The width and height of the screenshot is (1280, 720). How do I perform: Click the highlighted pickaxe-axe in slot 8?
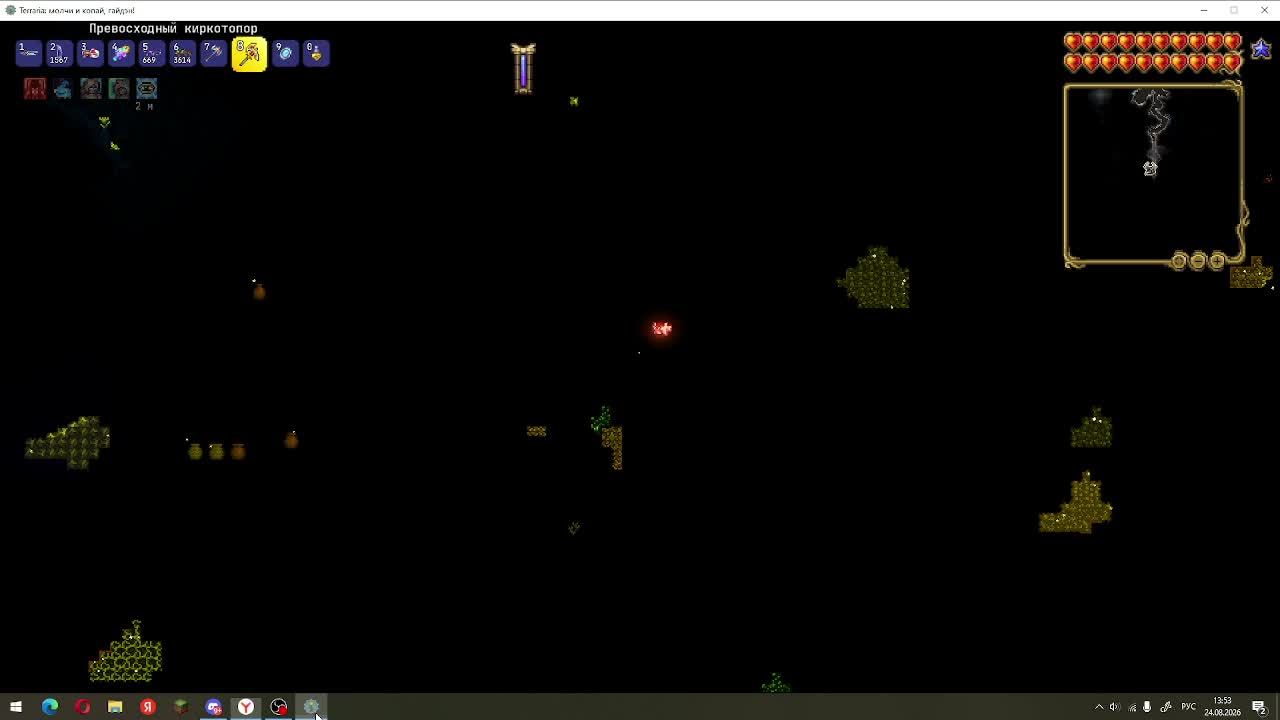(249, 54)
